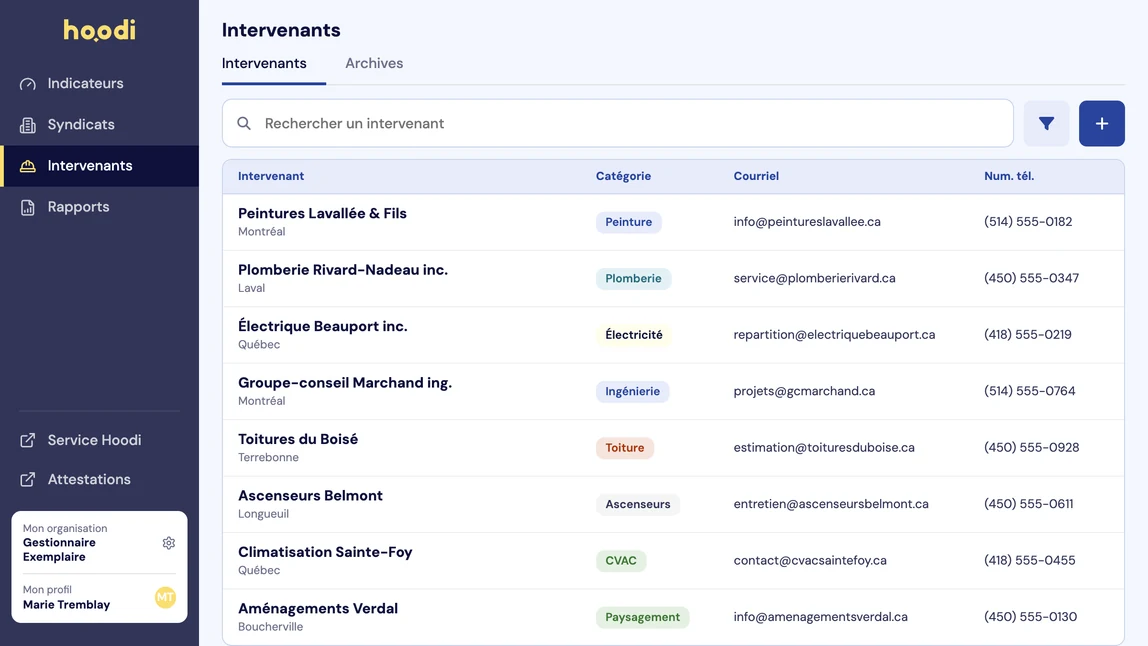
Task: Open Peintures Lavallée & Fils row
Action: 674,222
